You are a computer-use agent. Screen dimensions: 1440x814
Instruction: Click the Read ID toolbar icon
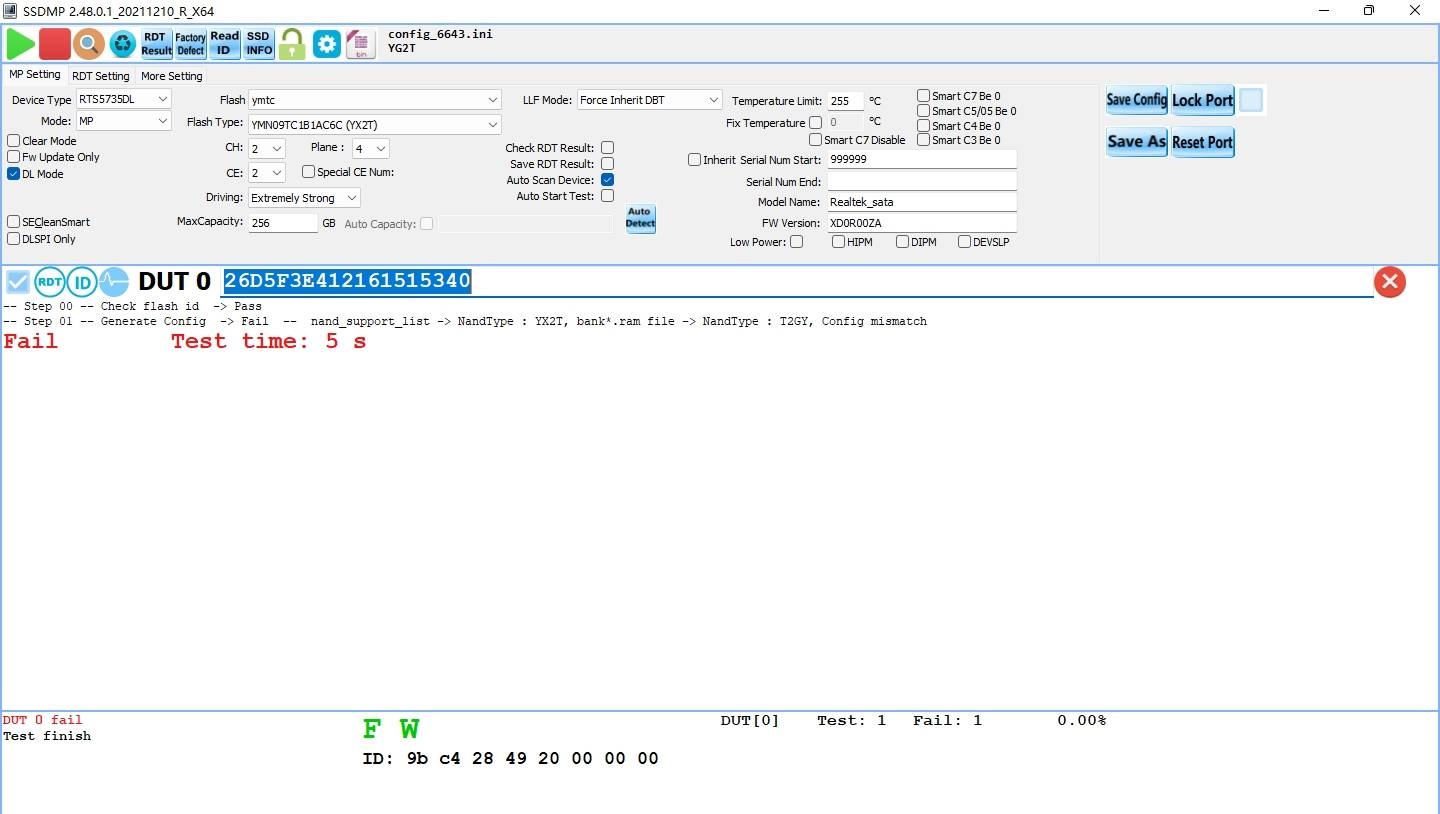(x=225, y=43)
